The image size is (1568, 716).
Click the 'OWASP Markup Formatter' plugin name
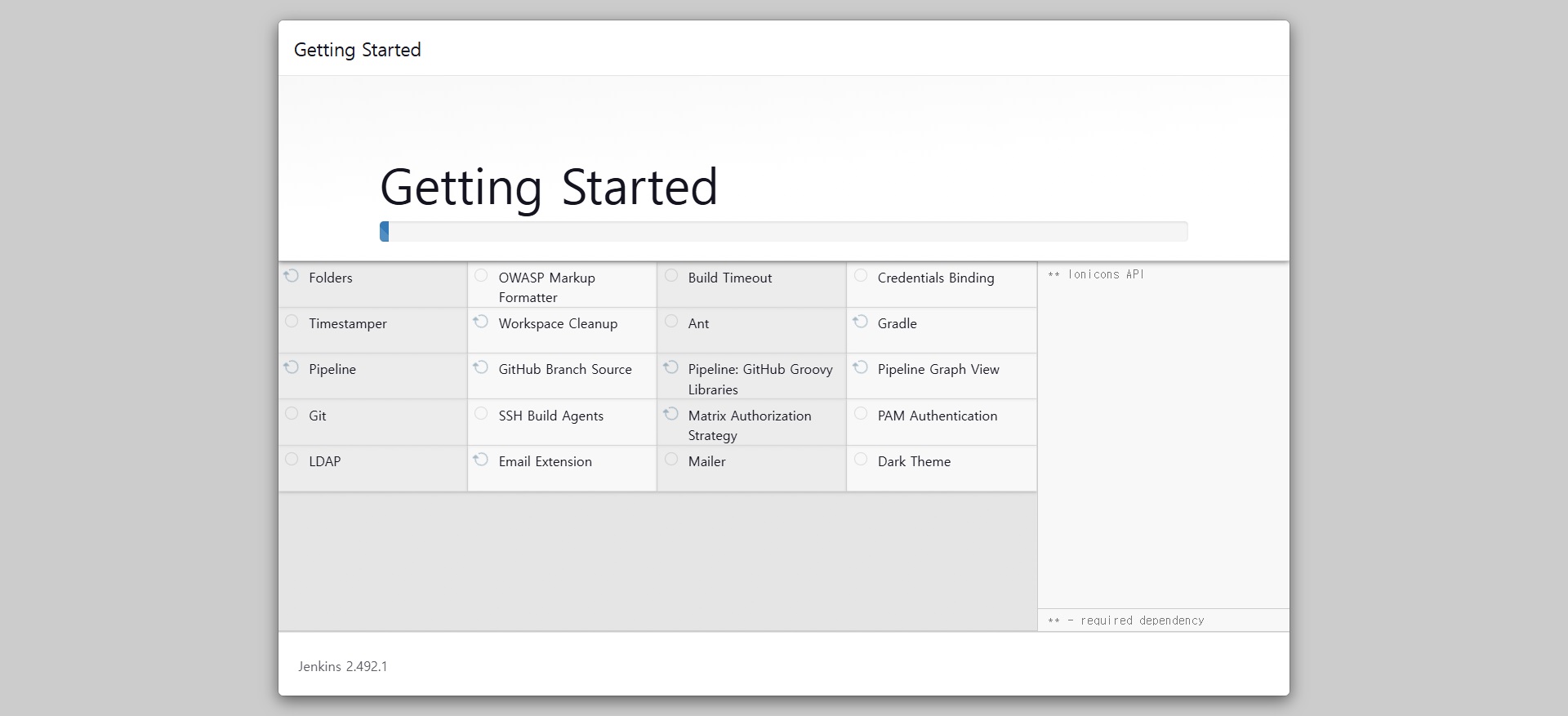547,287
